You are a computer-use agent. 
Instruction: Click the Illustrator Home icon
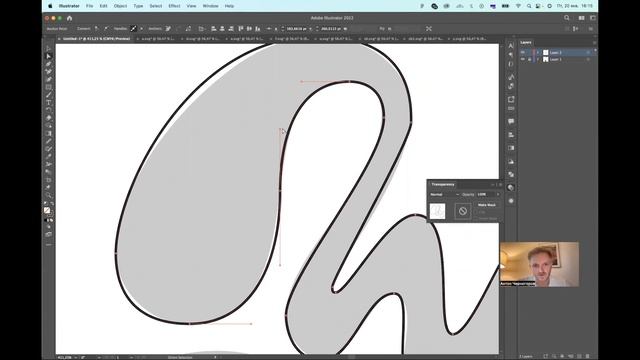click(x=69, y=18)
